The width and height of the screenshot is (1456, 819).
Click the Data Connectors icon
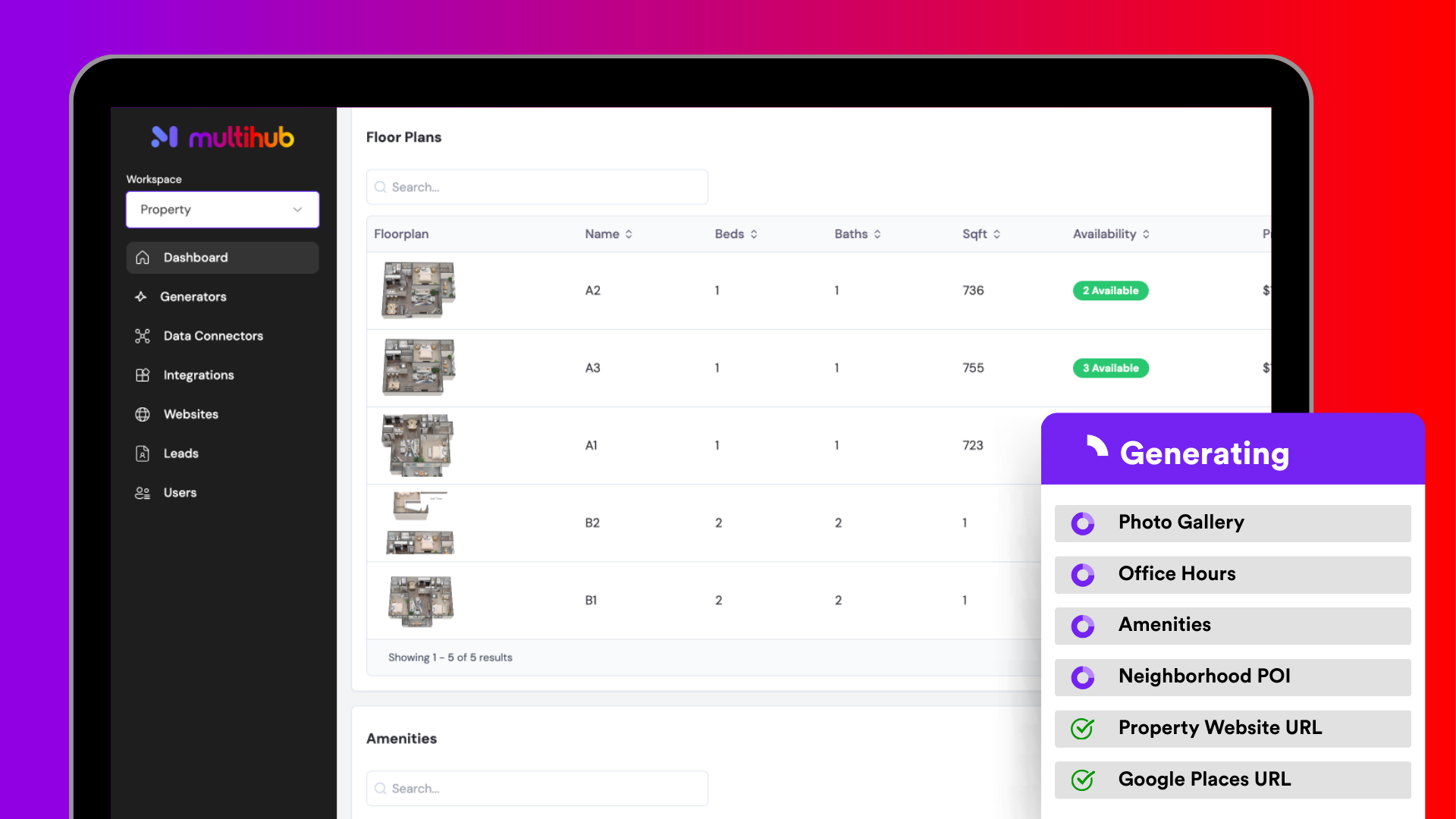143,336
